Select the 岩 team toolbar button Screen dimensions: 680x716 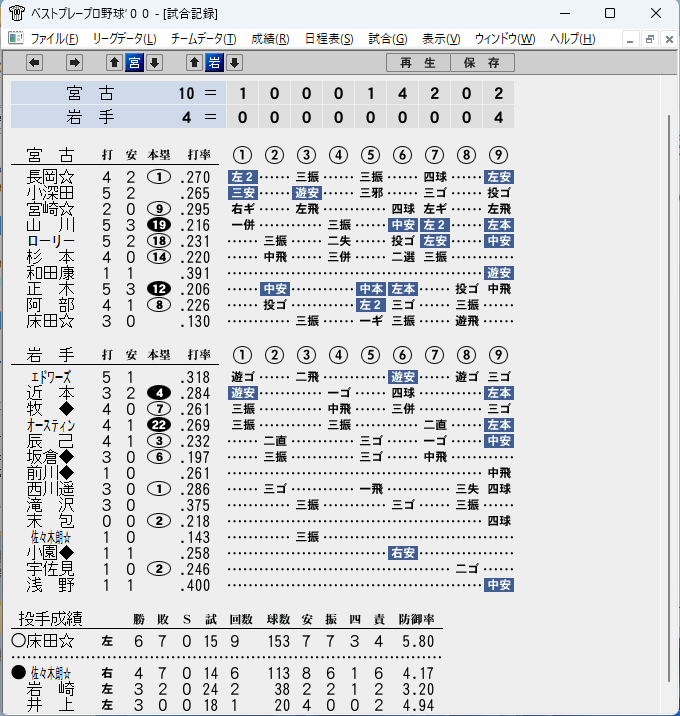pyautogui.click(x=214, y=63)
